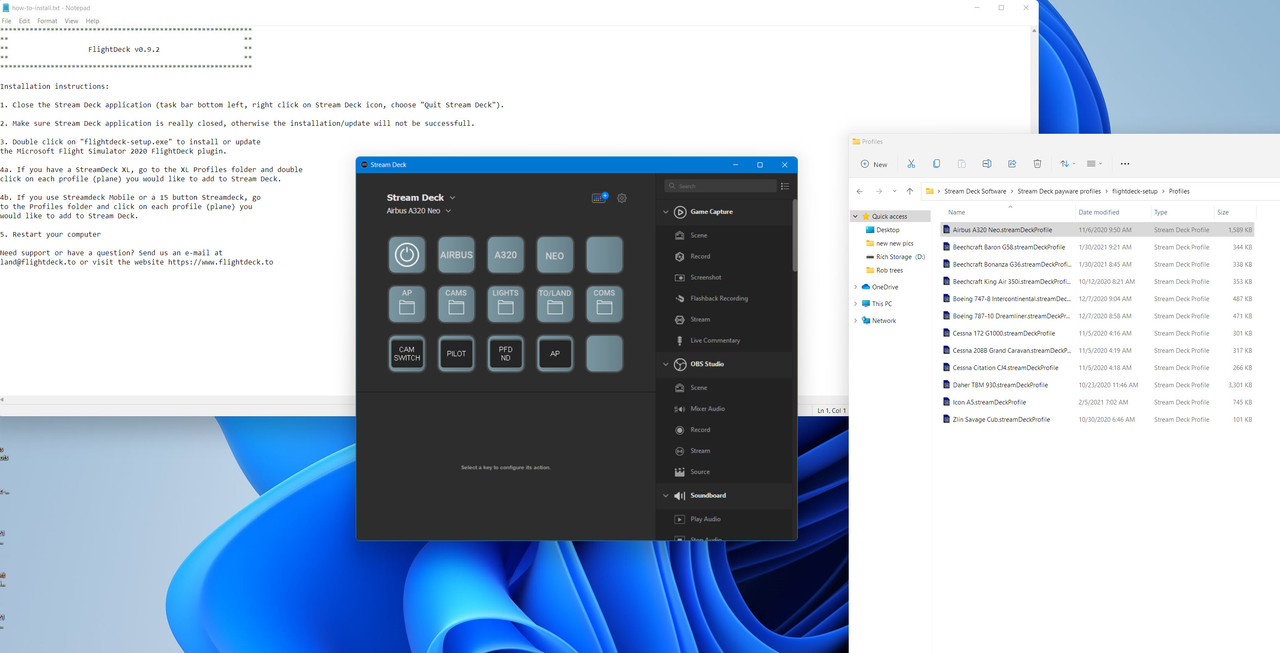Image resolution: width=1280 pixels, height=653 pixels.
Task: Open Notepad File menu
Action: (6, 20)
